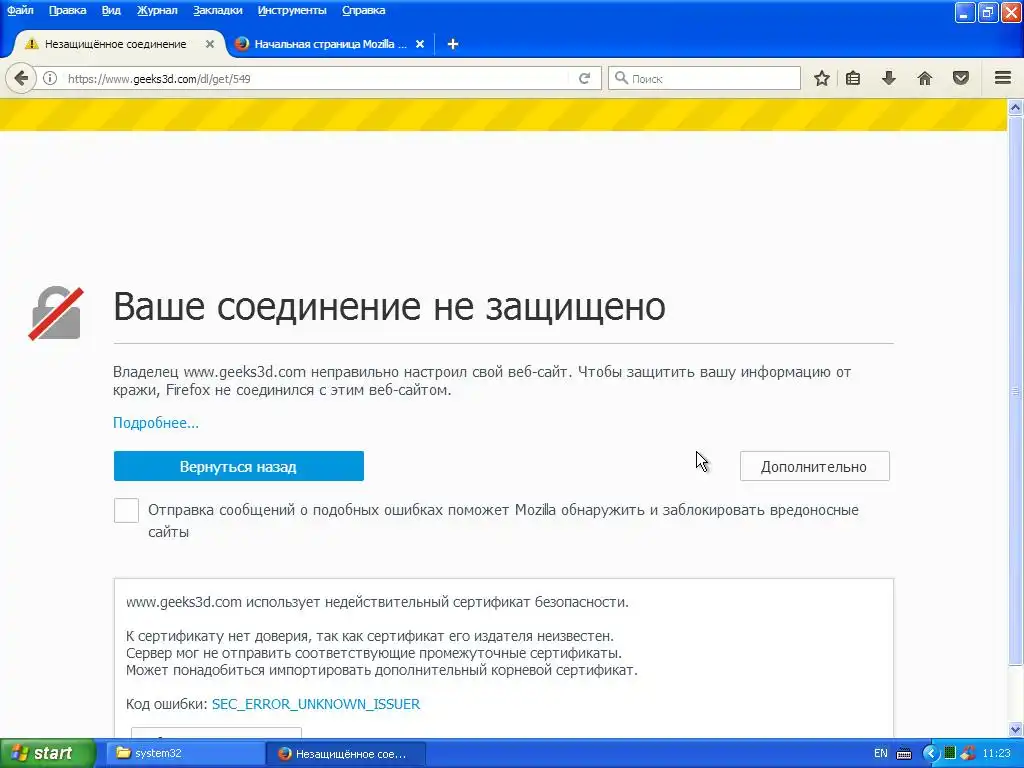Screen dimensions: 1024x768
Task: Minimize the Firefox window
Action: tap(965, 12)
